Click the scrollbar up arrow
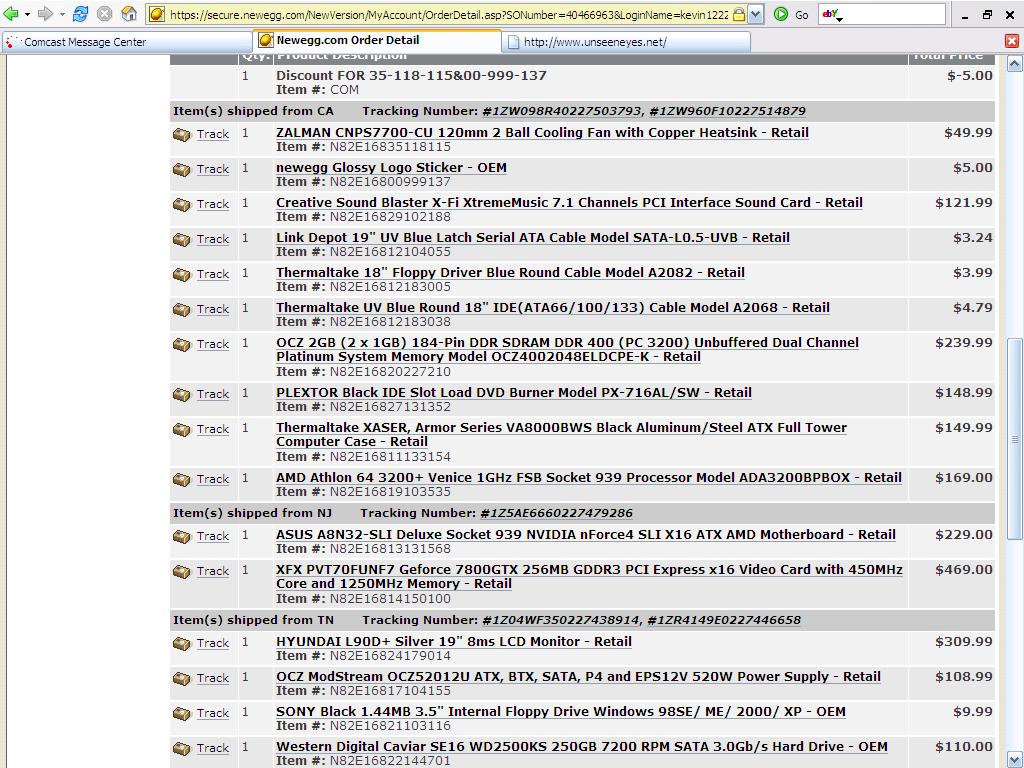1024x768 pixels. click(x=1014, y=64)
